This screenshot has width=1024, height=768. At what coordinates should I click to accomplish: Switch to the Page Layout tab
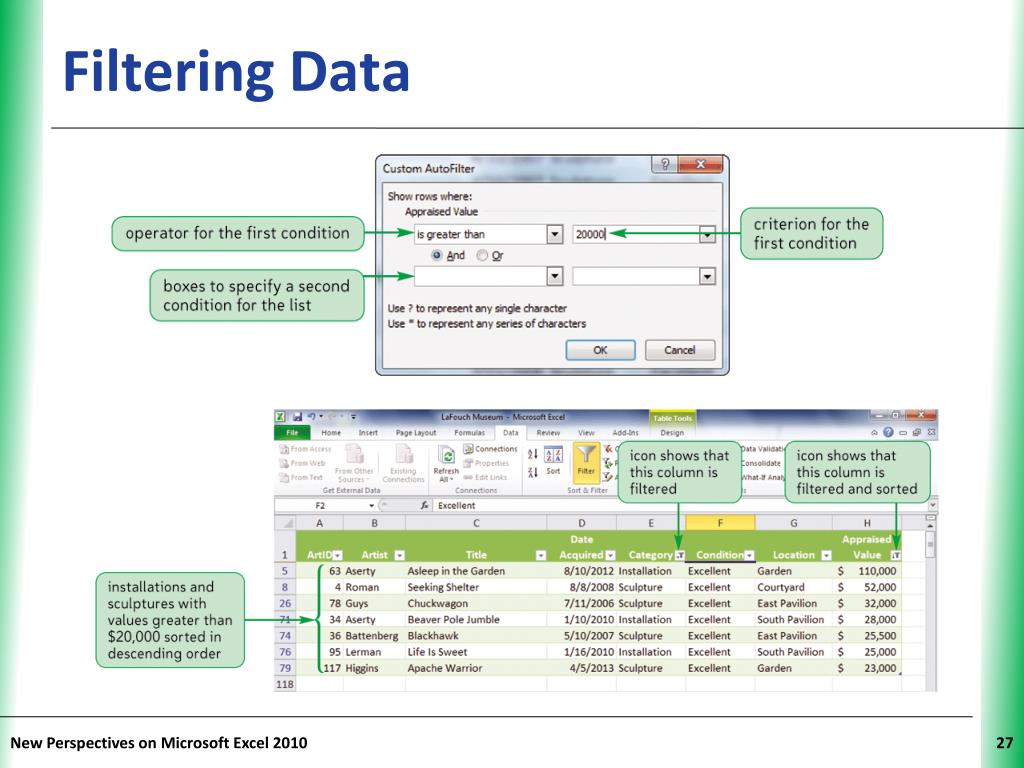point(416,432)
